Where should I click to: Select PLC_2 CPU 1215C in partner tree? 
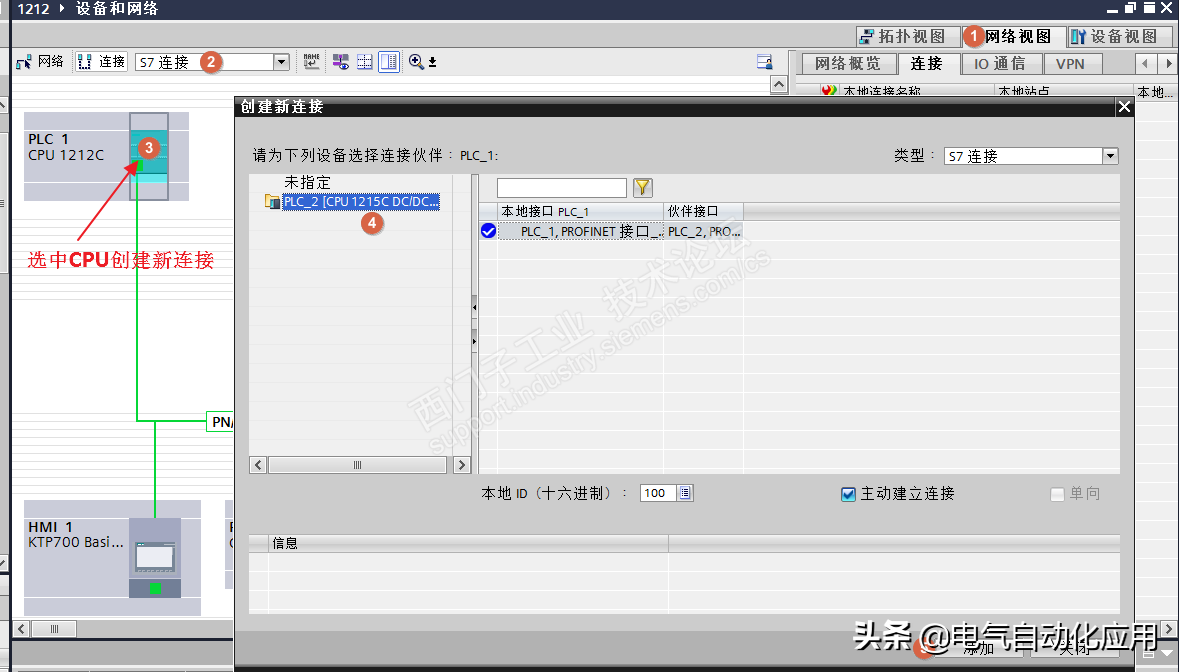360,202
